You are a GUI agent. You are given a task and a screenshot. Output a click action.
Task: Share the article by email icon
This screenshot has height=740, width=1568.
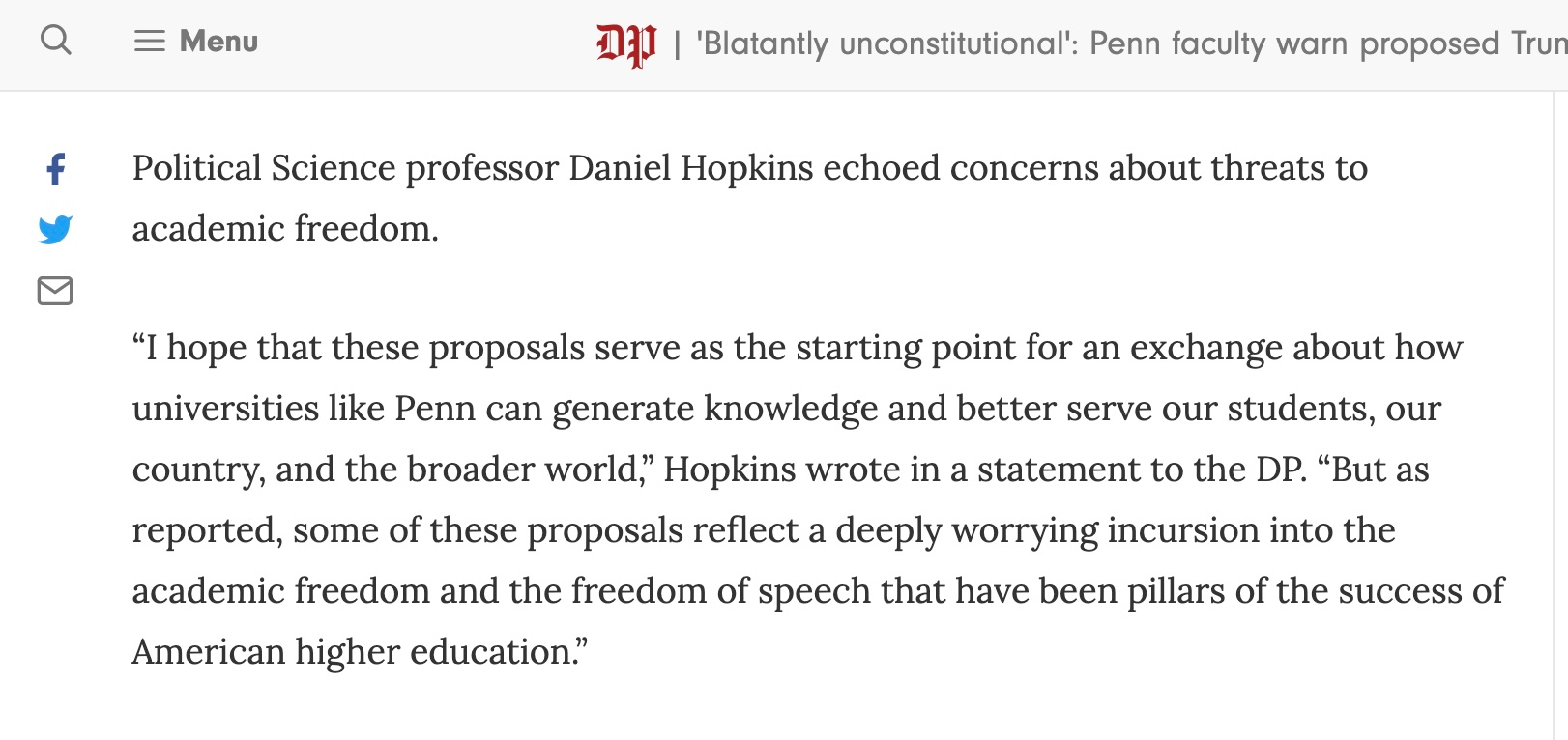point(55,291)
